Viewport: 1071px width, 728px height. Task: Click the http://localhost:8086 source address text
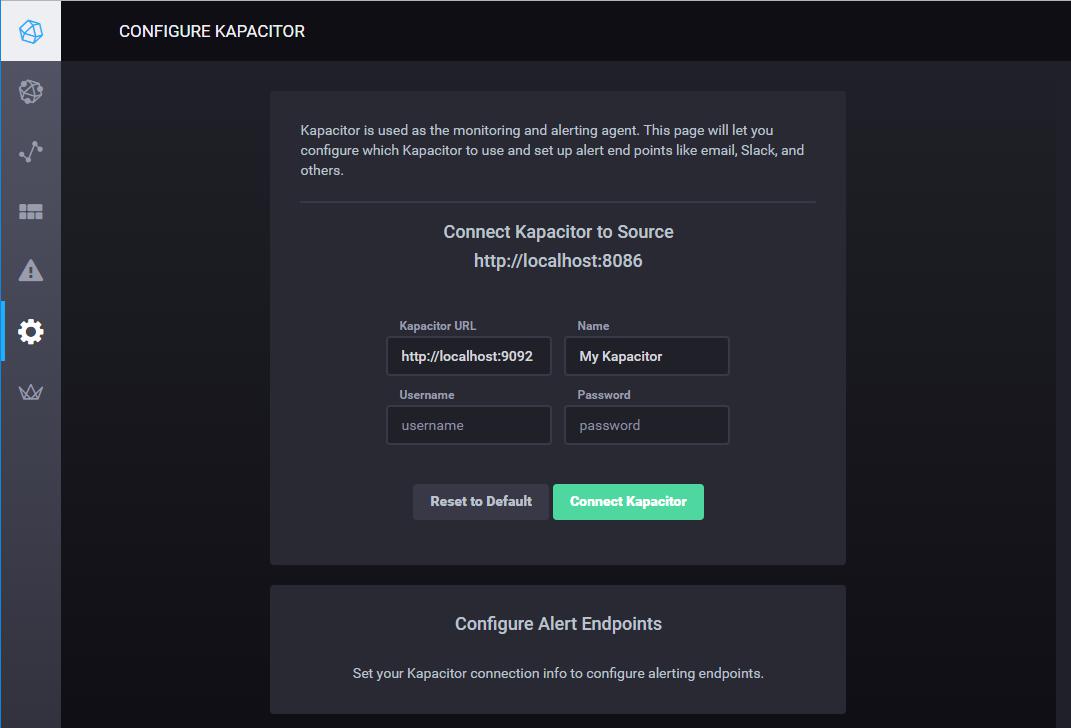[558, 261]
